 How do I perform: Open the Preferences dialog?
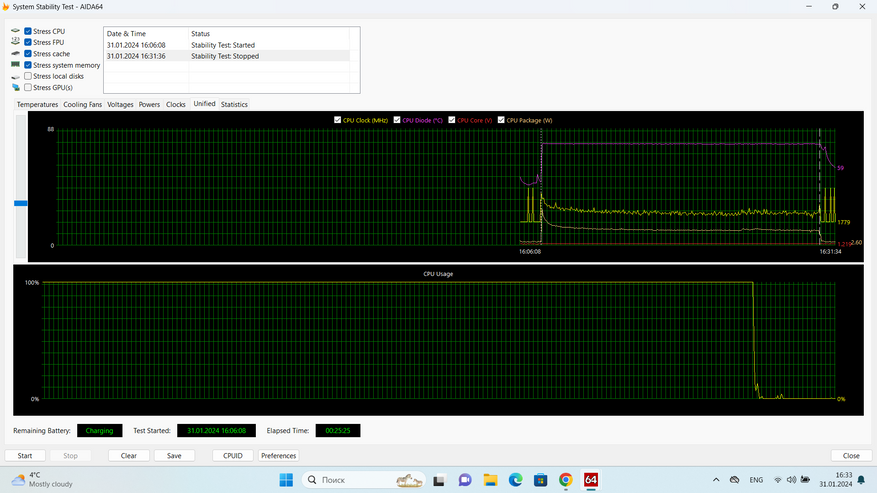pyautogui.click(x=278, y=456)
